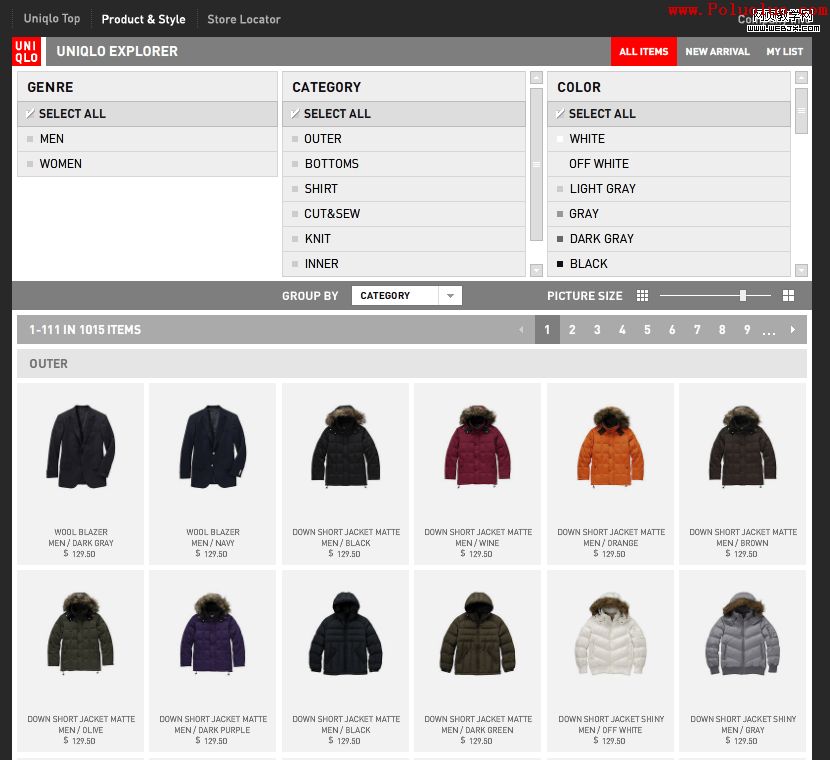Open Wool Blazer Dark Gray thumbnail
This screenshot has width=830, height=760.
[x=80, y=474]
